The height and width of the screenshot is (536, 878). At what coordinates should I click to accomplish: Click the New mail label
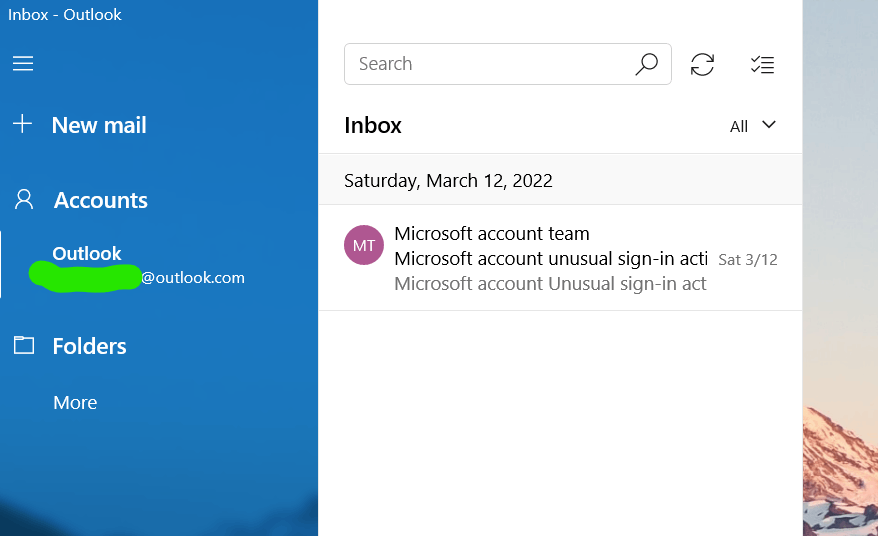99,125
